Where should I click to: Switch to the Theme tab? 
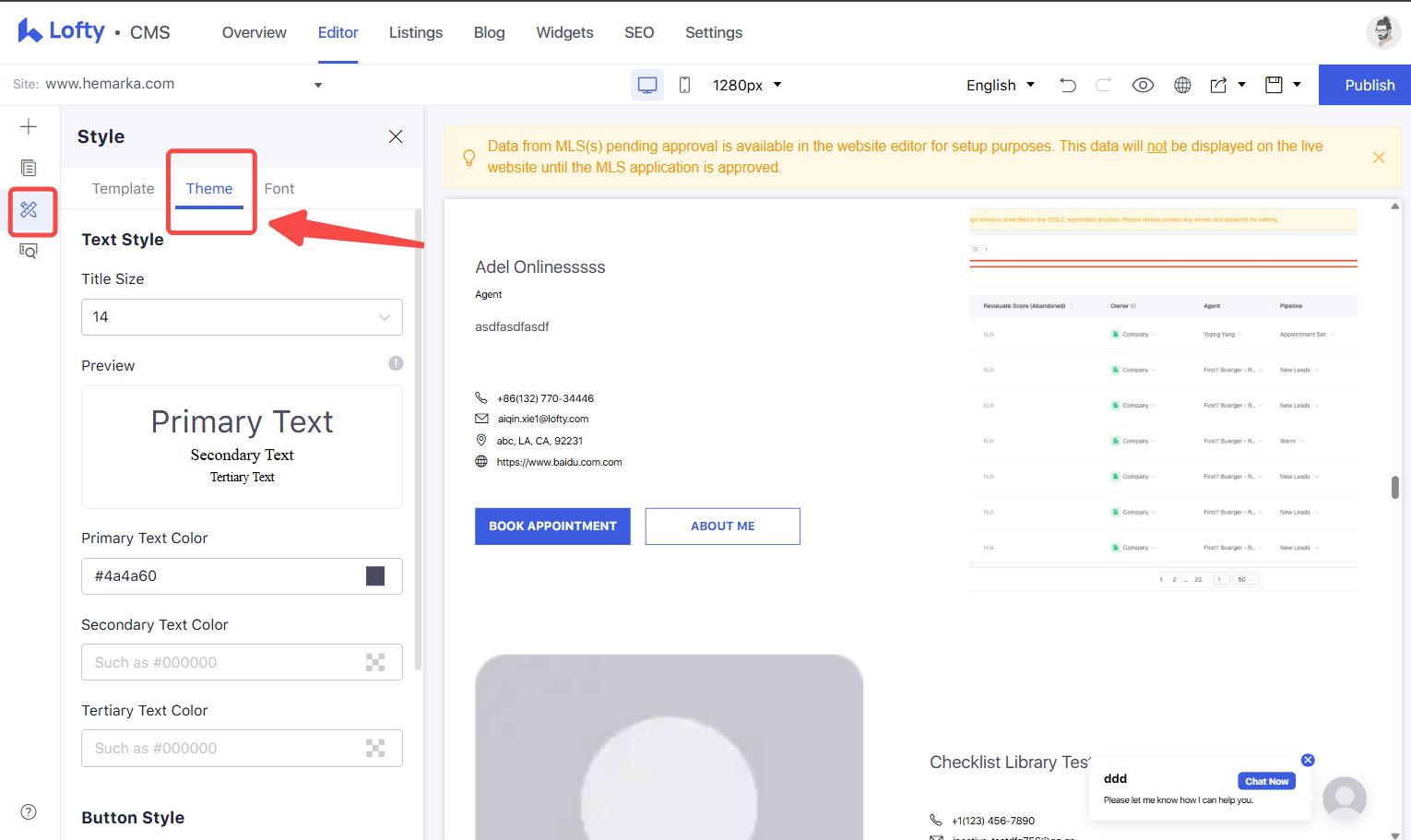(x=209, y=188)
